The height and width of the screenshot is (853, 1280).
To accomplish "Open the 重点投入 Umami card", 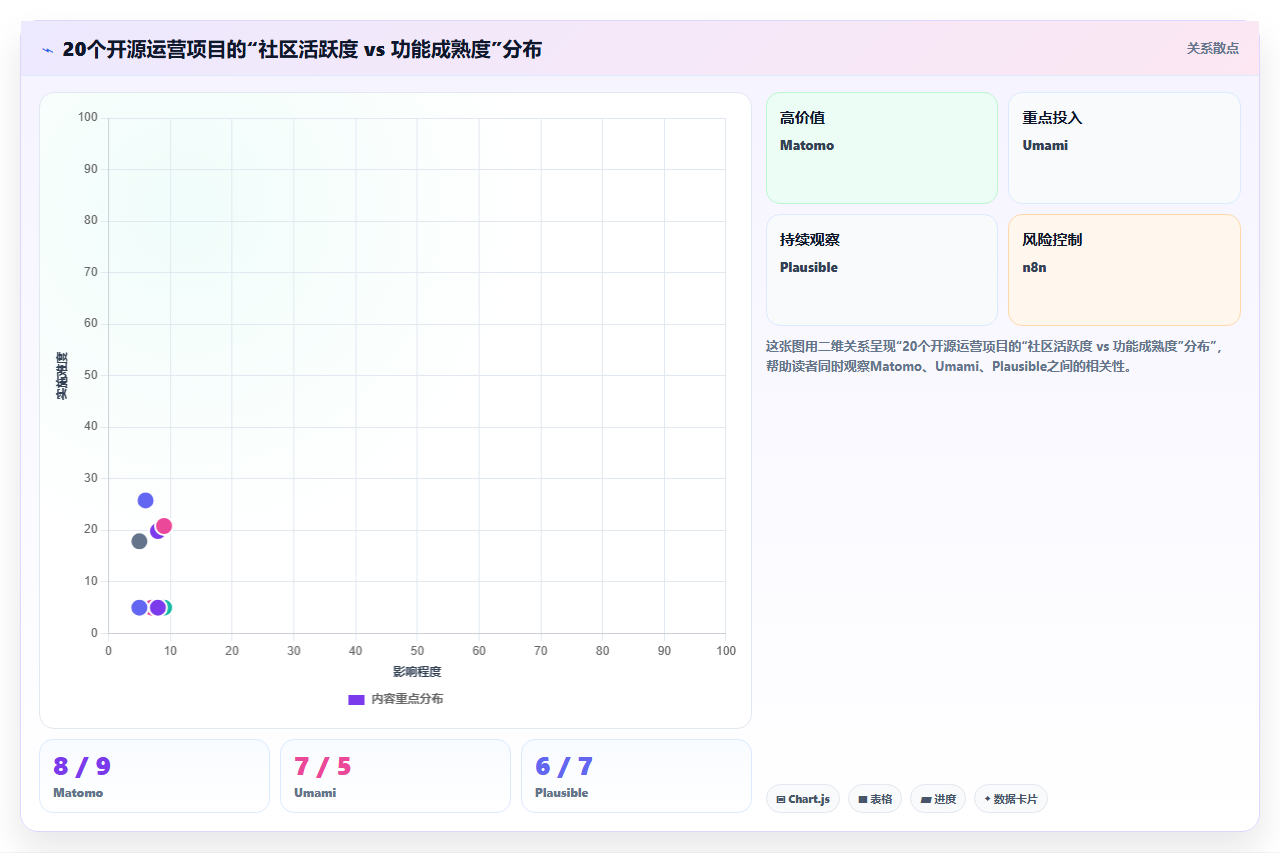I will pos(1124,148).
